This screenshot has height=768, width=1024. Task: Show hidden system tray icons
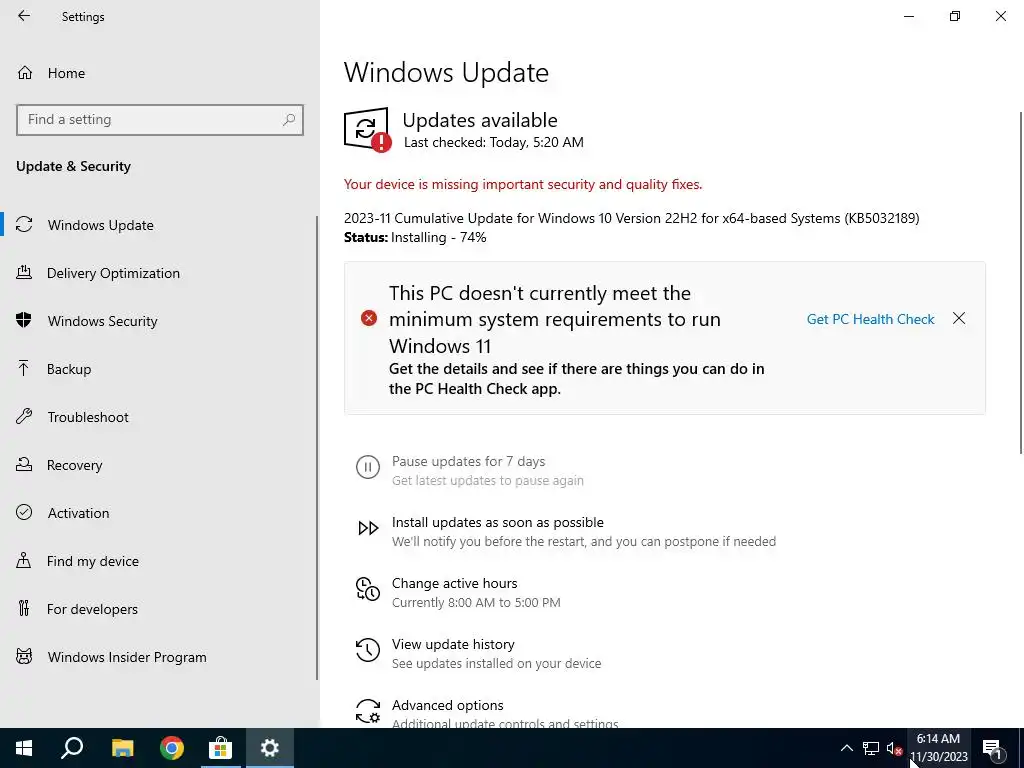[846, 748]
